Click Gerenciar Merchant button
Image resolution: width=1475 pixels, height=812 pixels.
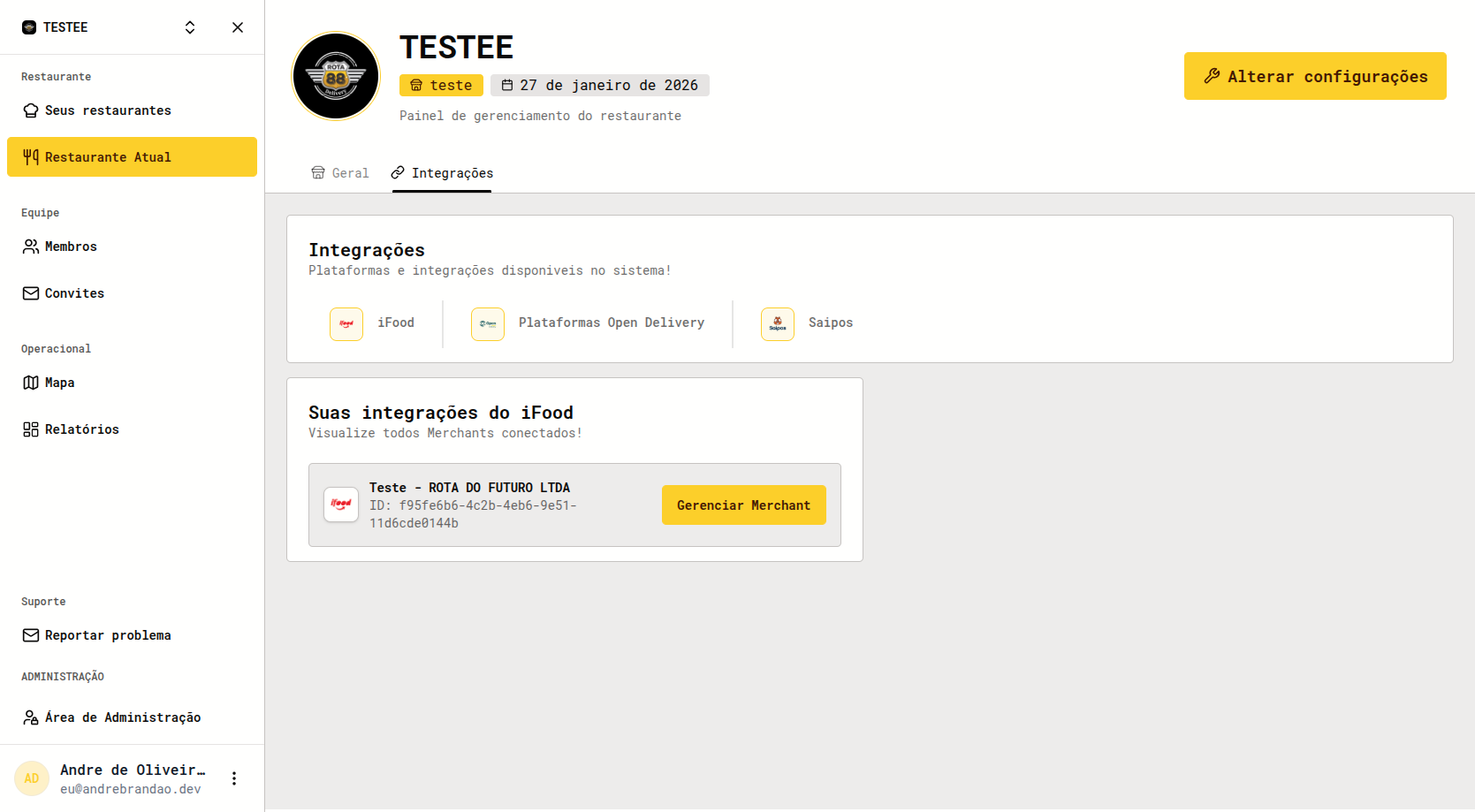point(744,505)
